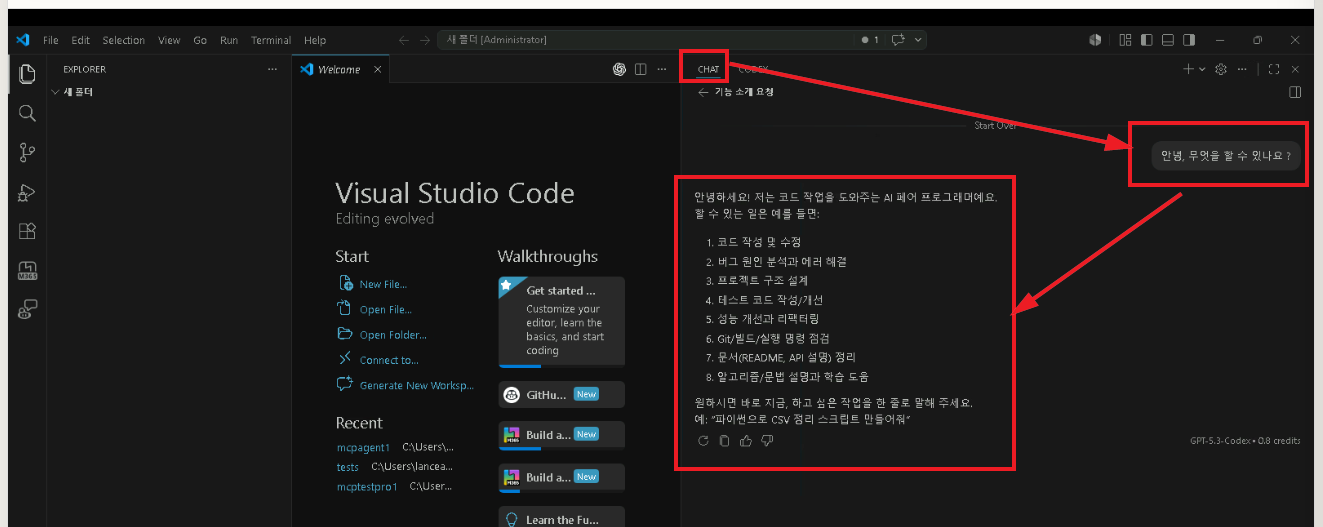Mark chat response as helpful thumbs up
This screenshot has height=527, width=1323.
click(x=746, y=441)
